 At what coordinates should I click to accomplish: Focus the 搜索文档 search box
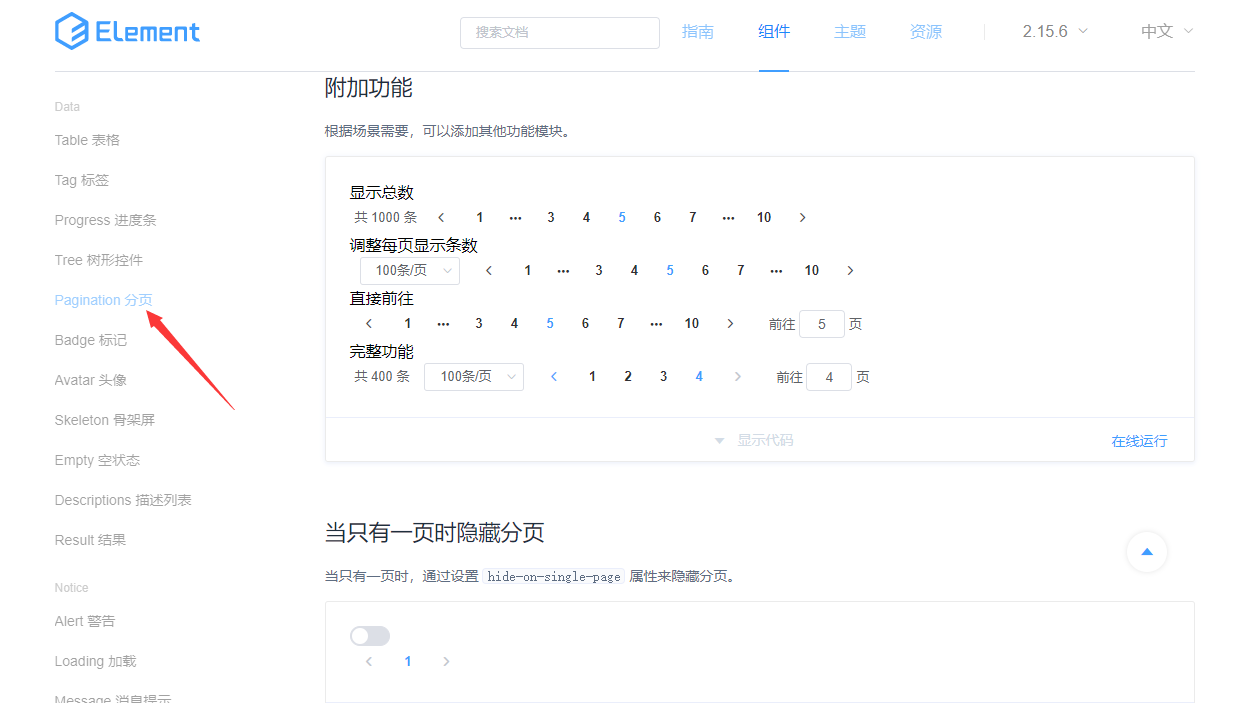coord(560,32)
